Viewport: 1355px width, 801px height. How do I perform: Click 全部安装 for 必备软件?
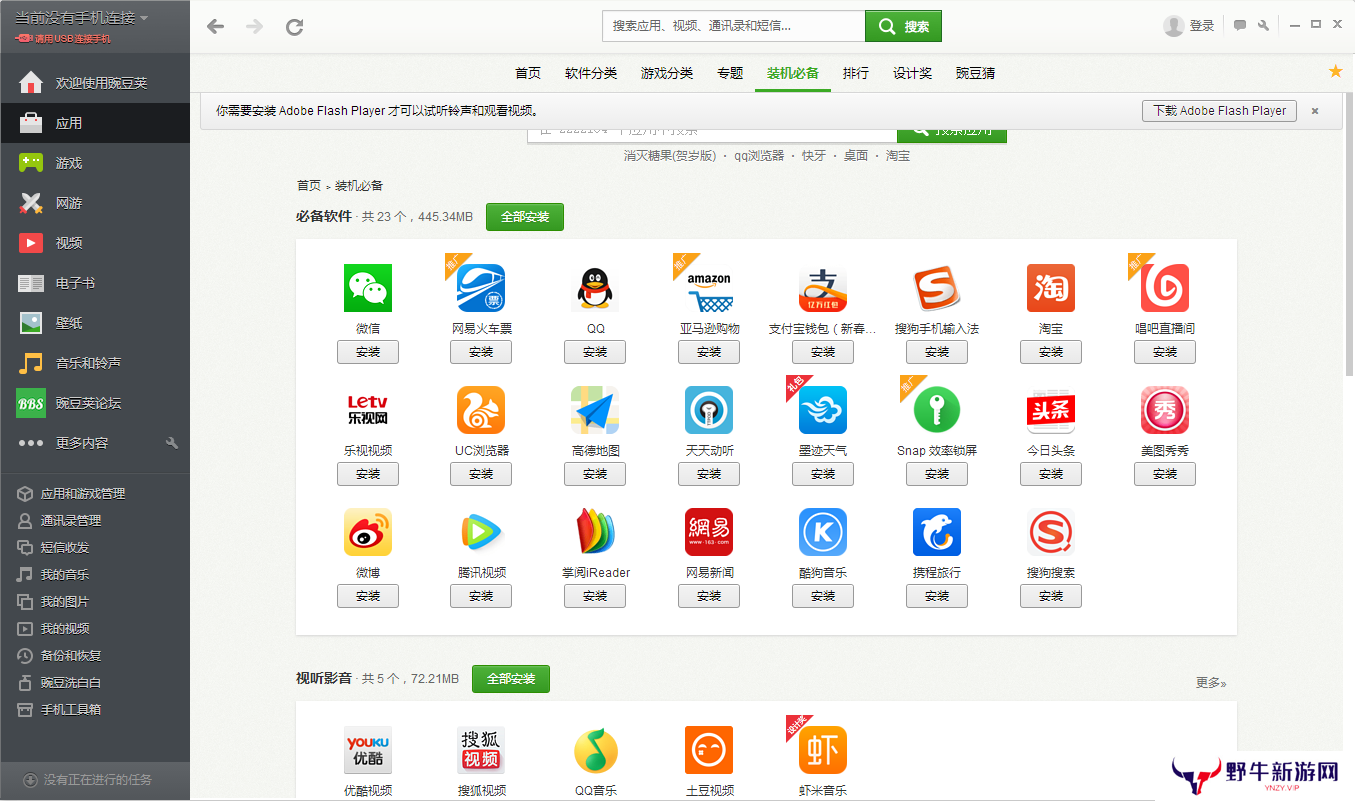(x=525, y=217)
